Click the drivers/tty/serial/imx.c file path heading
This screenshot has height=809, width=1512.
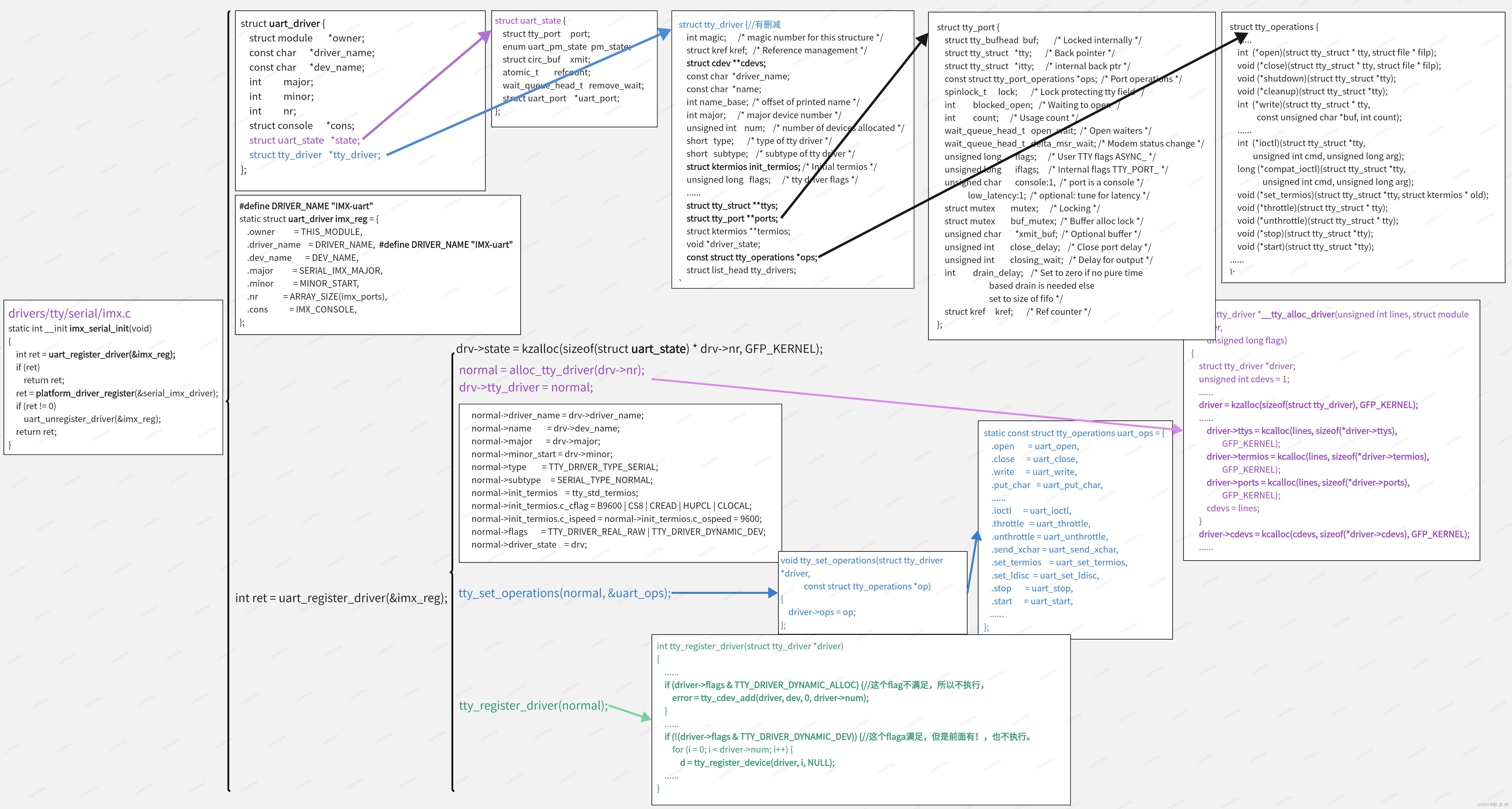tap(69, 314)
